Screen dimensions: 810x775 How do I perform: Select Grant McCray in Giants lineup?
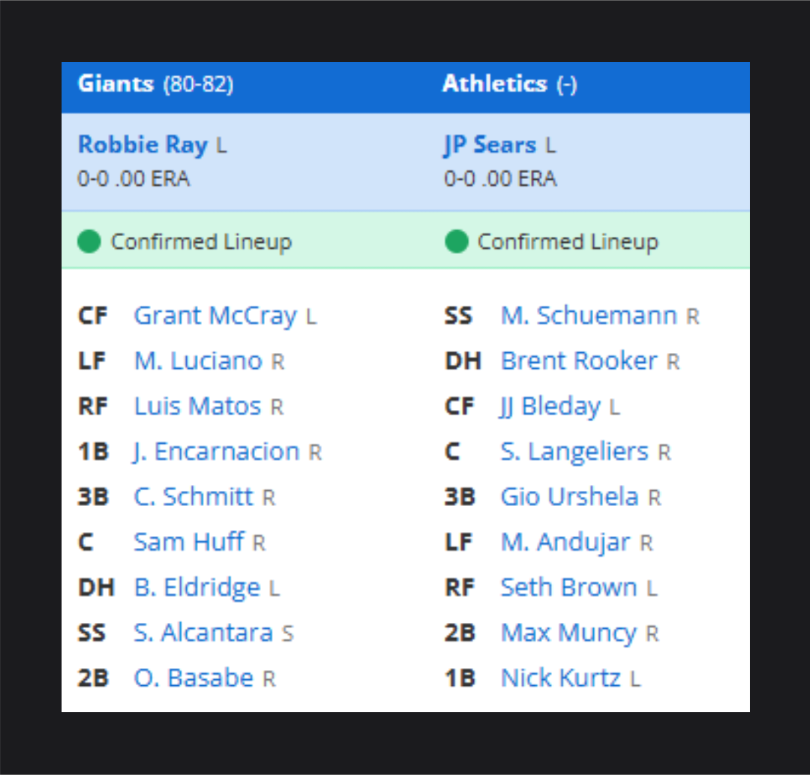[215, 316]
